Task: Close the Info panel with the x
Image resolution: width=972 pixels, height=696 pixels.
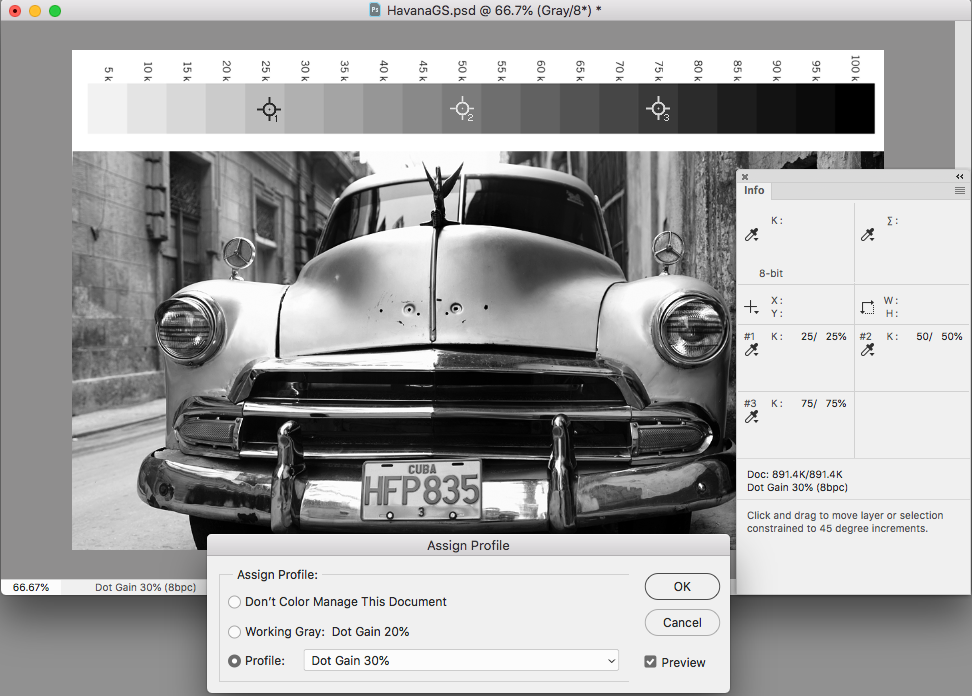Action: tap(745, 176)
